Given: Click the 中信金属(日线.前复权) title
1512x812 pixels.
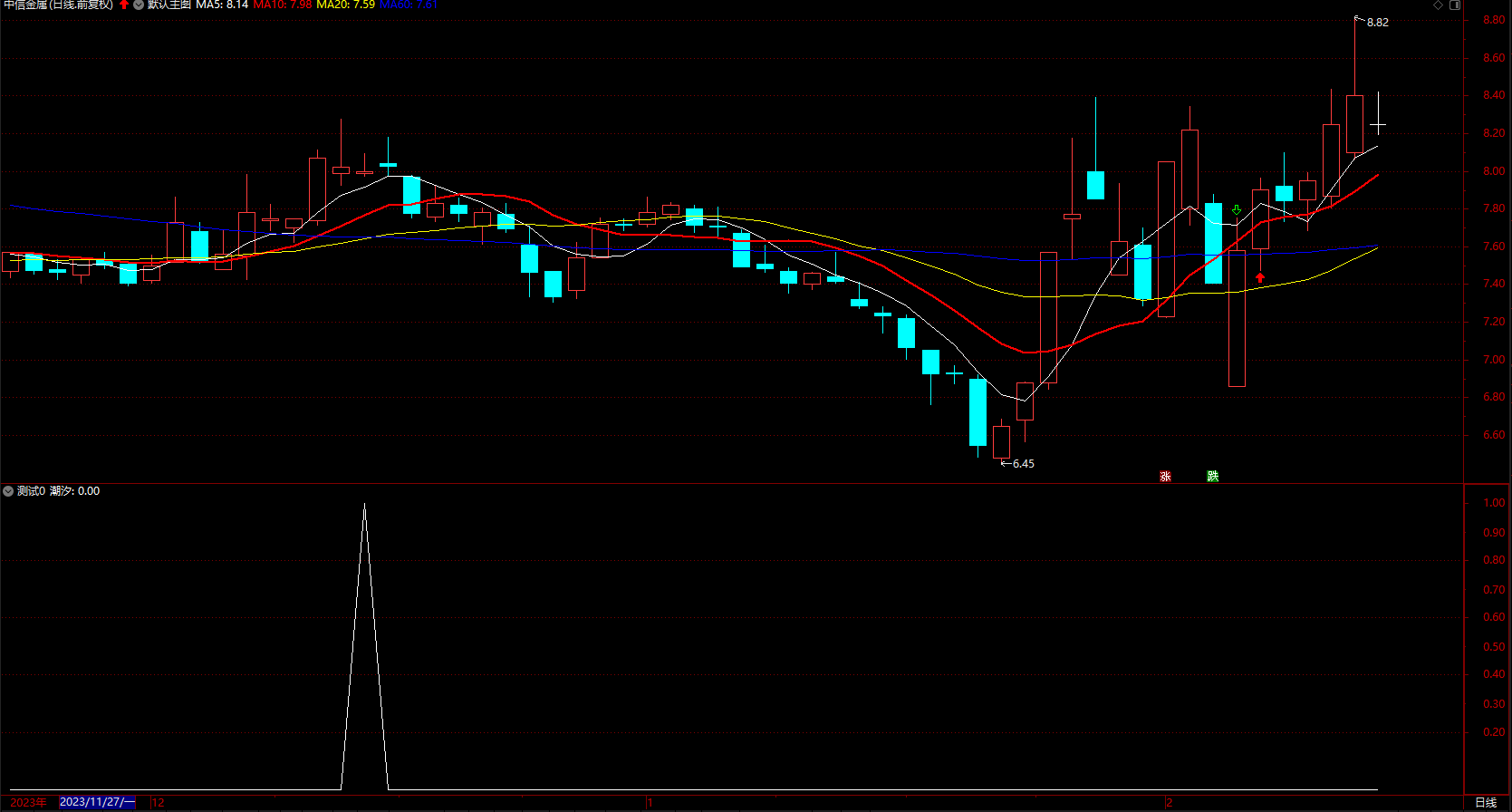Looking at the screenshot, I should [59, 5].
